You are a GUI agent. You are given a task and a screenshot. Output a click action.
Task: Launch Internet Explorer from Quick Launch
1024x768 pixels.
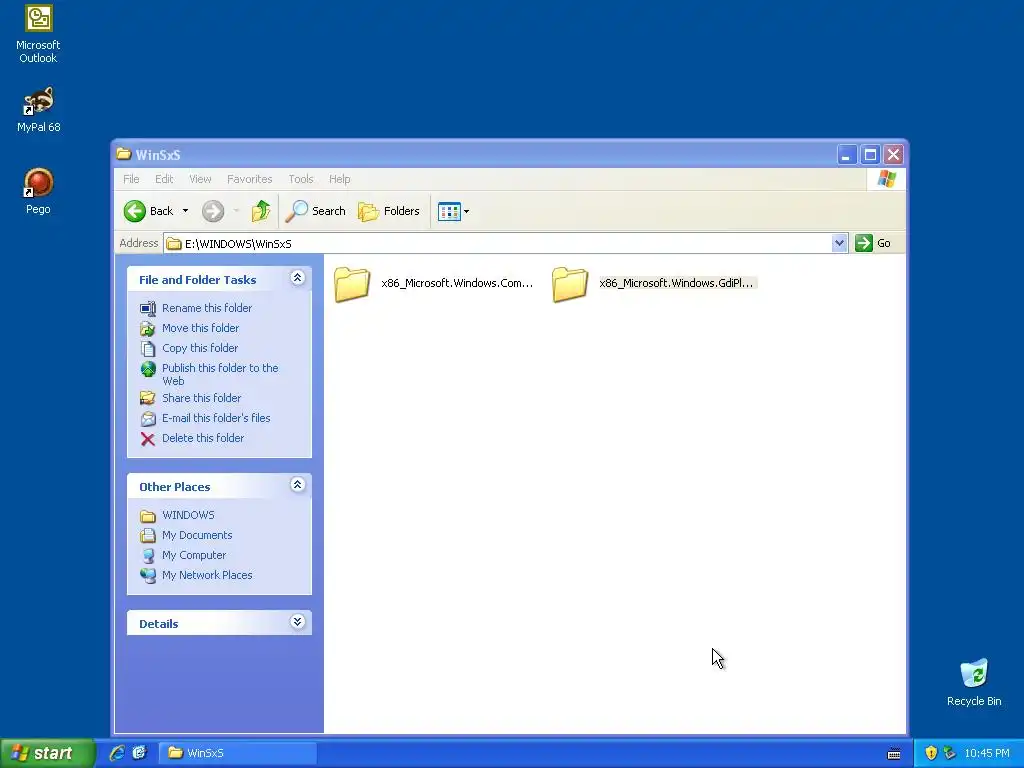click(118, 753)
